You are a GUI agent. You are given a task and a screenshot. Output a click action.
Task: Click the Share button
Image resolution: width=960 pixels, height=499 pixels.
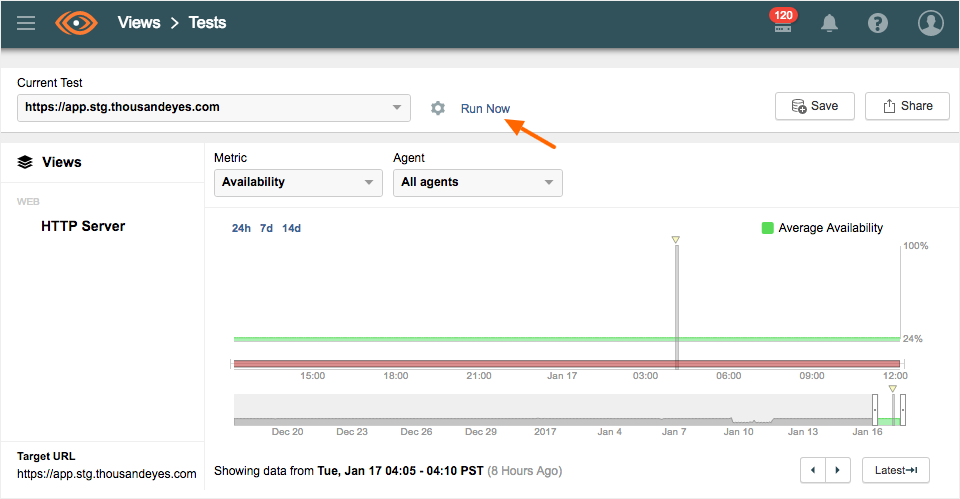[x=907, y=106]
